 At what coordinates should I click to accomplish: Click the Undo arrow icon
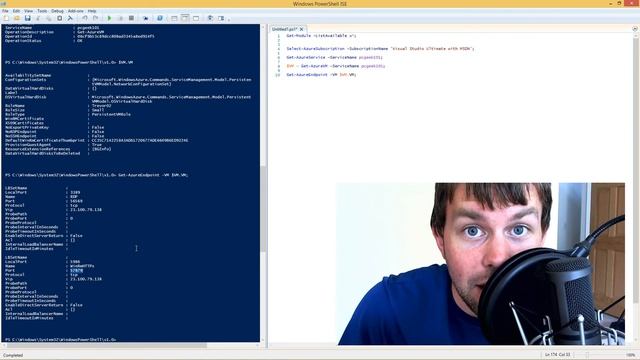tap(84, 18)
